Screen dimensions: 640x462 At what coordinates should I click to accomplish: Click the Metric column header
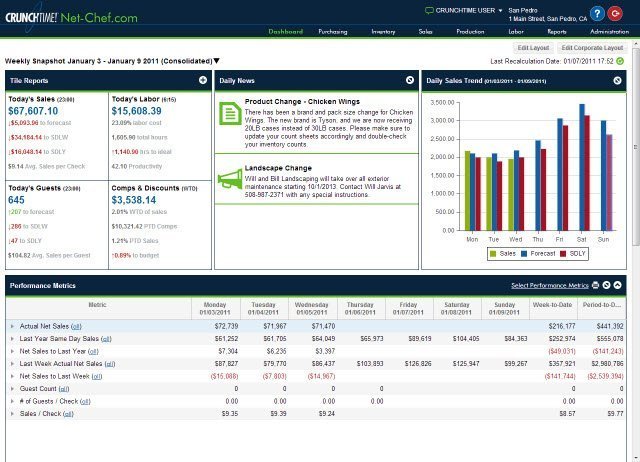[x=98, y=309]
